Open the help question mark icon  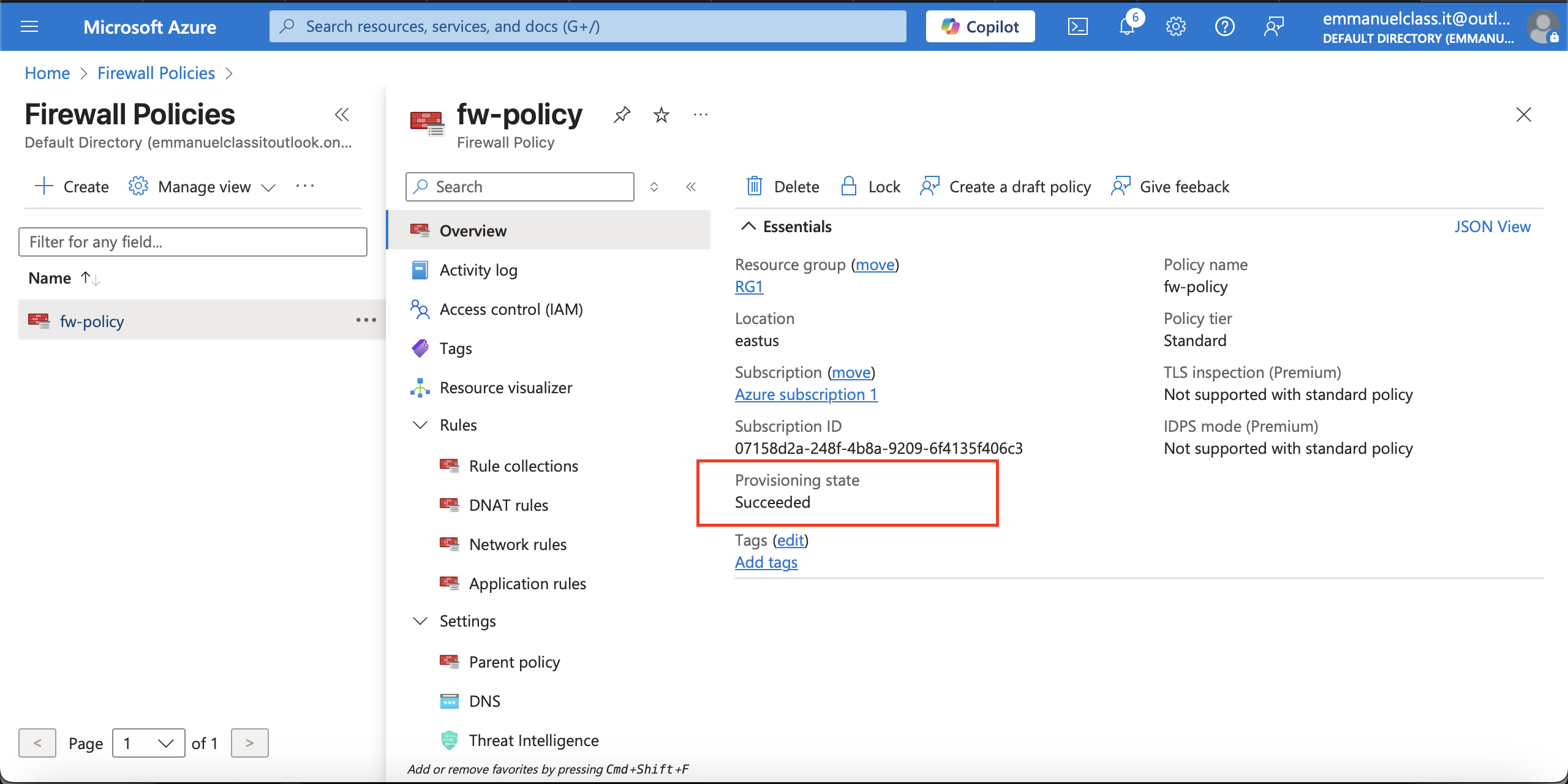tap(1224, 26)
